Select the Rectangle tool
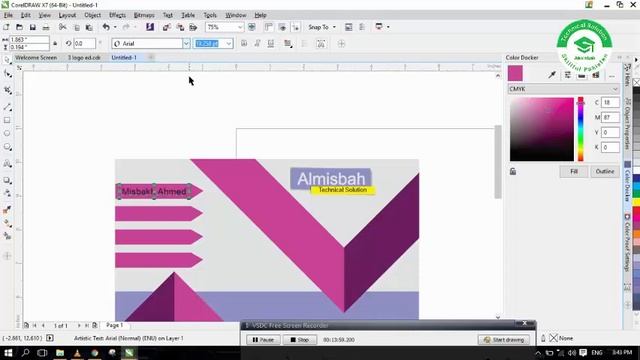The width and height of the screenshot is (640, 360). point(7,120)
